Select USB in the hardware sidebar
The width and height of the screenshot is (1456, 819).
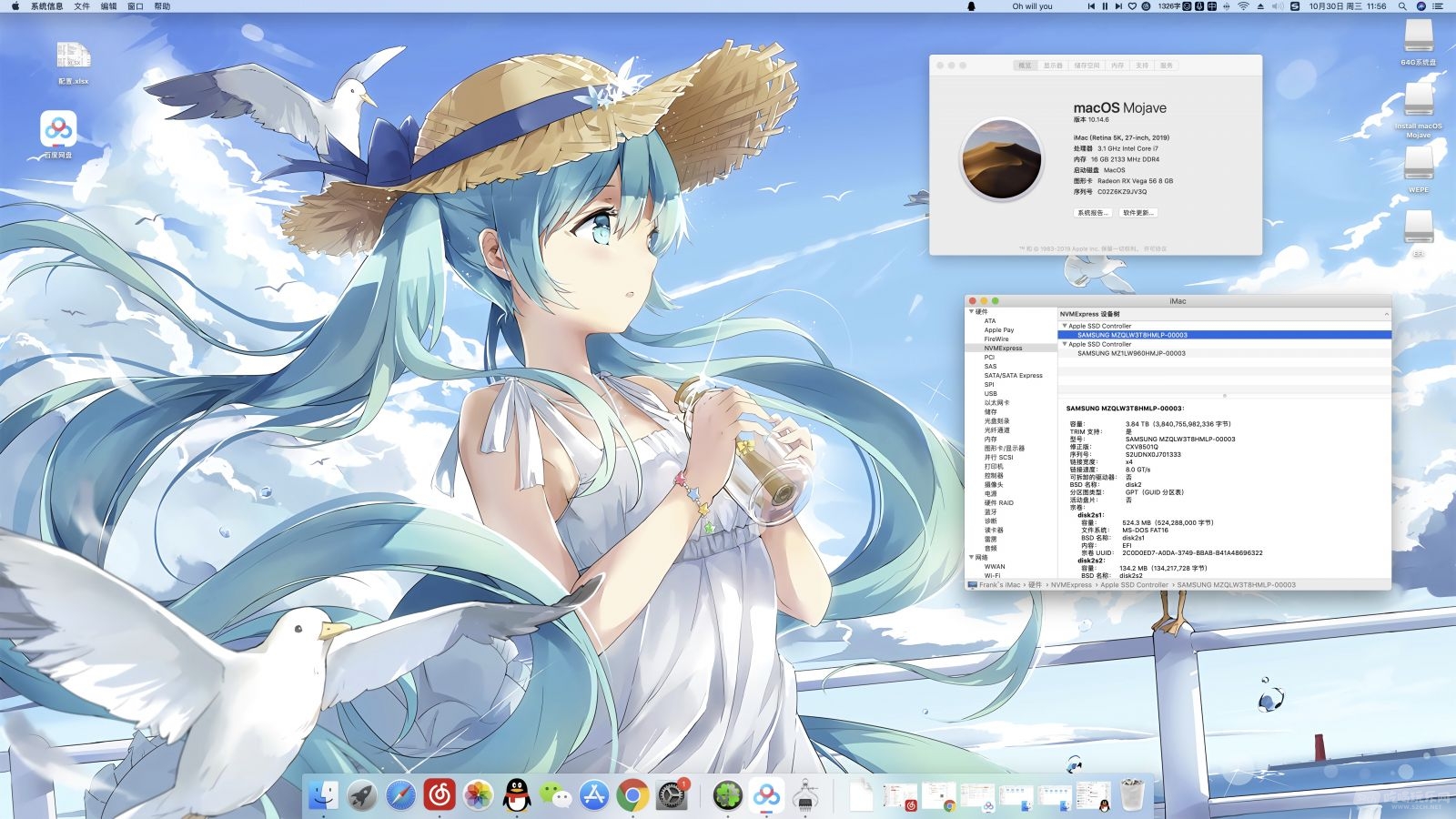pos(990,393)
